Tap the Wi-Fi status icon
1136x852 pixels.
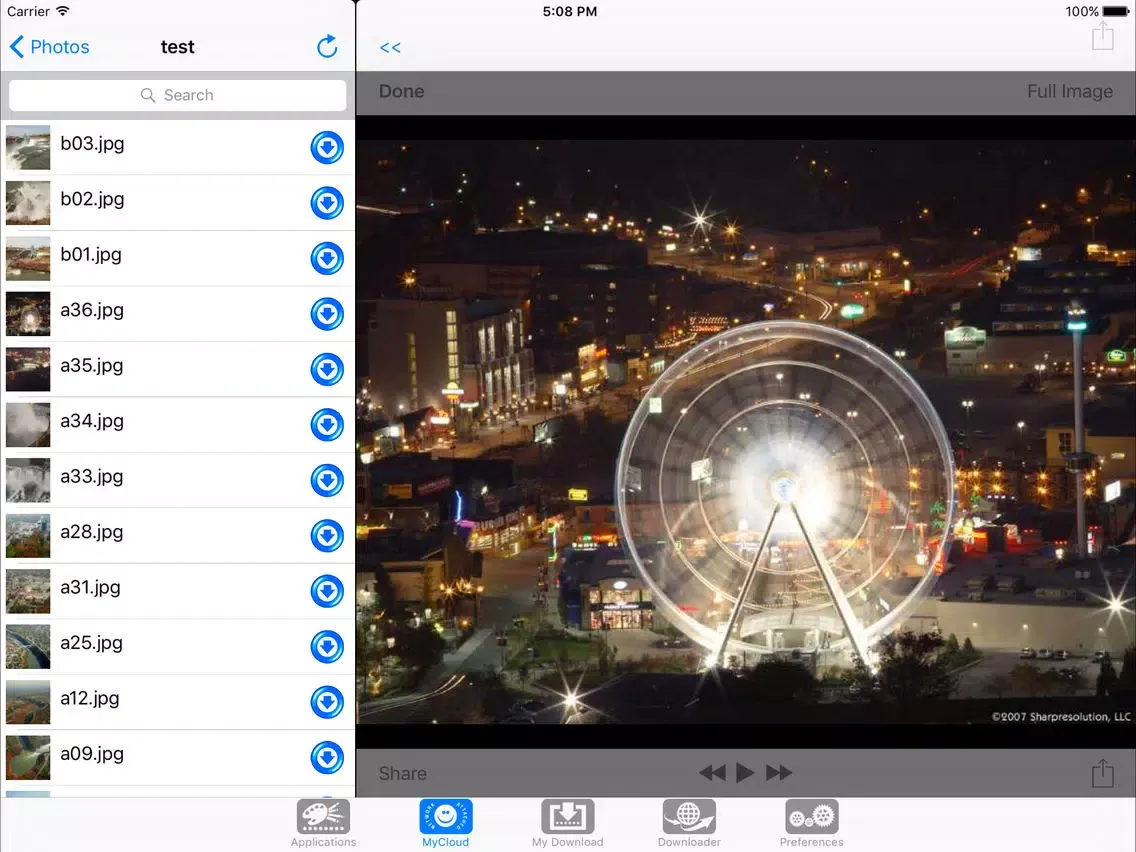pos(63,11)
